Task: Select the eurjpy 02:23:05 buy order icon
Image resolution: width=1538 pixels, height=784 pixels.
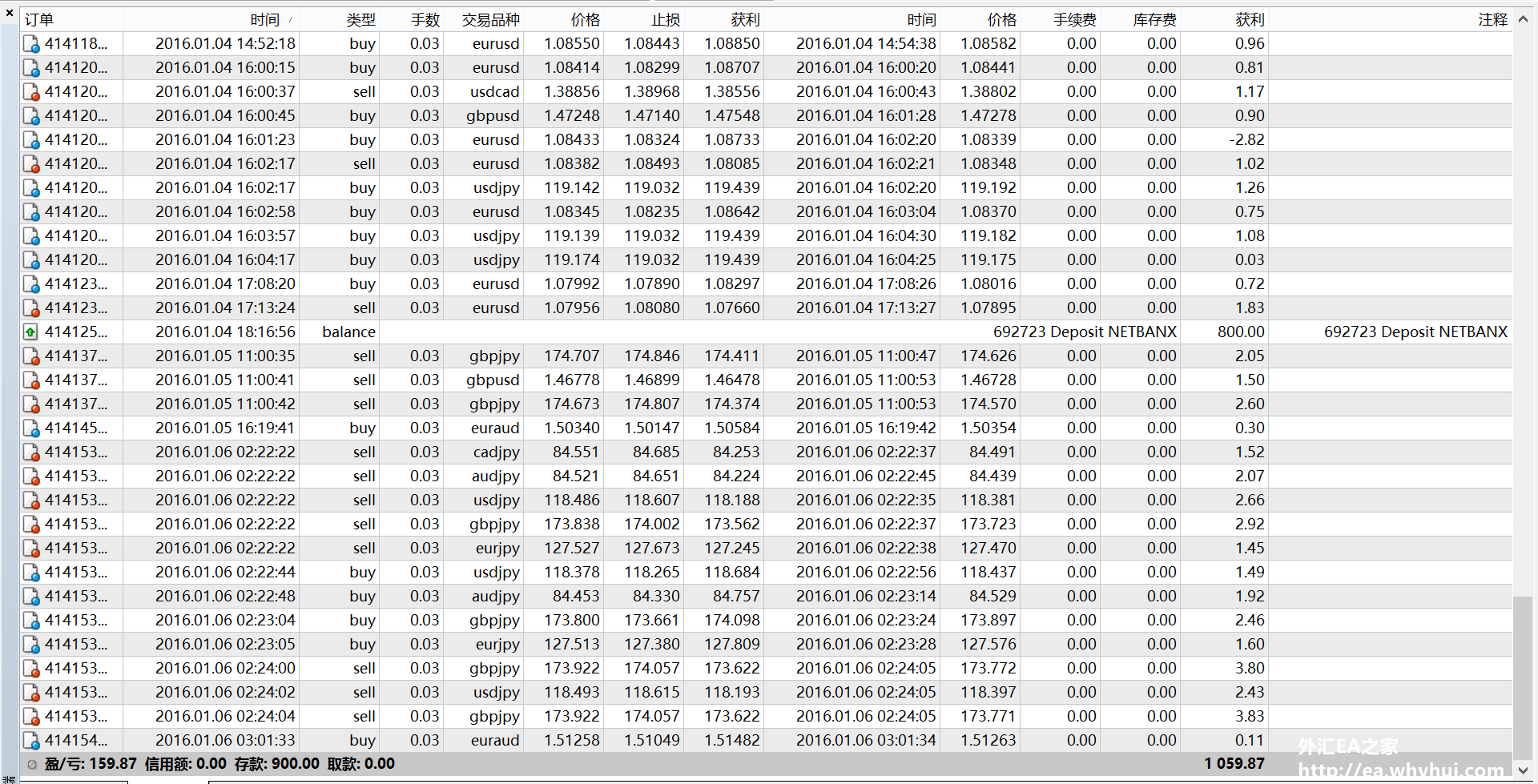Action: coord(31,645)
